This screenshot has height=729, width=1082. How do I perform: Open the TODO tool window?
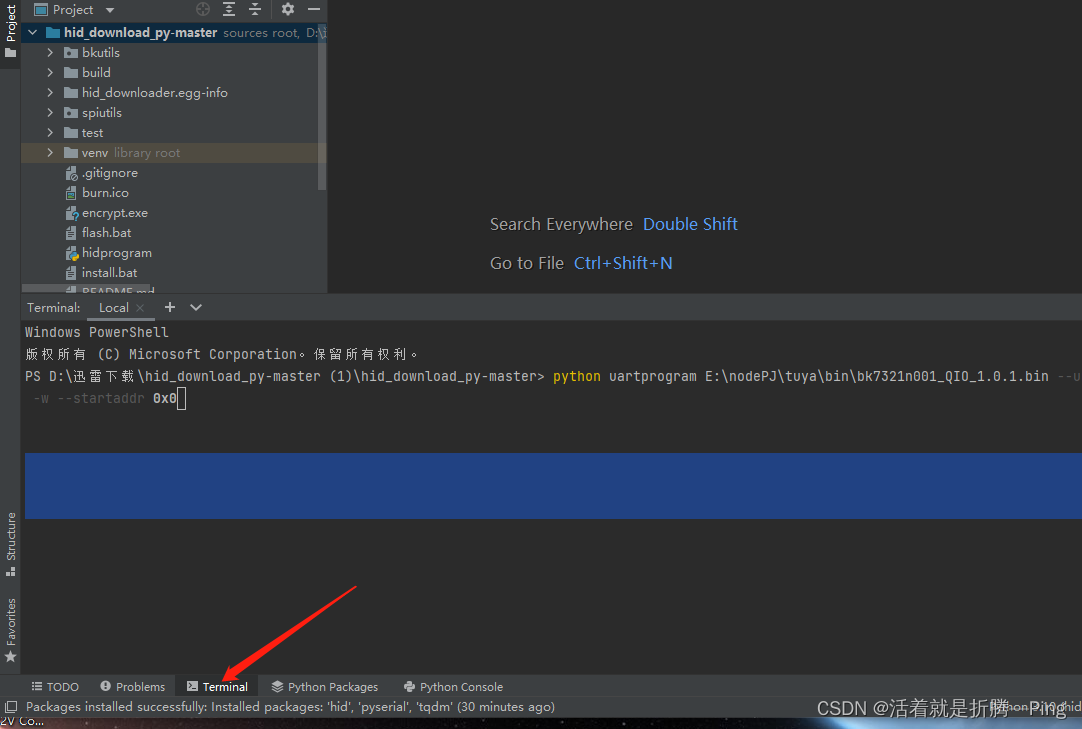pyautogui.click(x=55, y=687)
